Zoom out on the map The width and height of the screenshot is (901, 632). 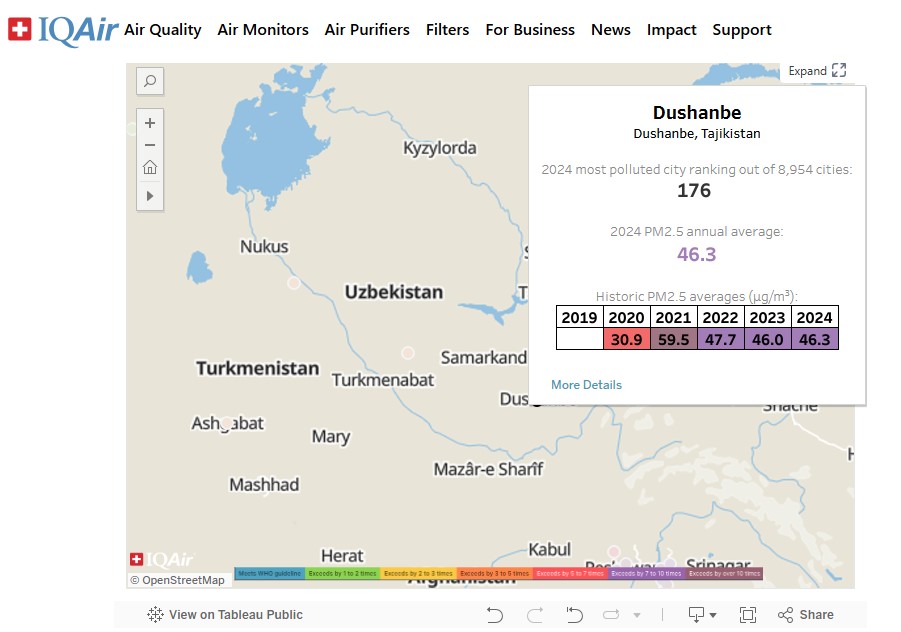(x=150, y=145)
